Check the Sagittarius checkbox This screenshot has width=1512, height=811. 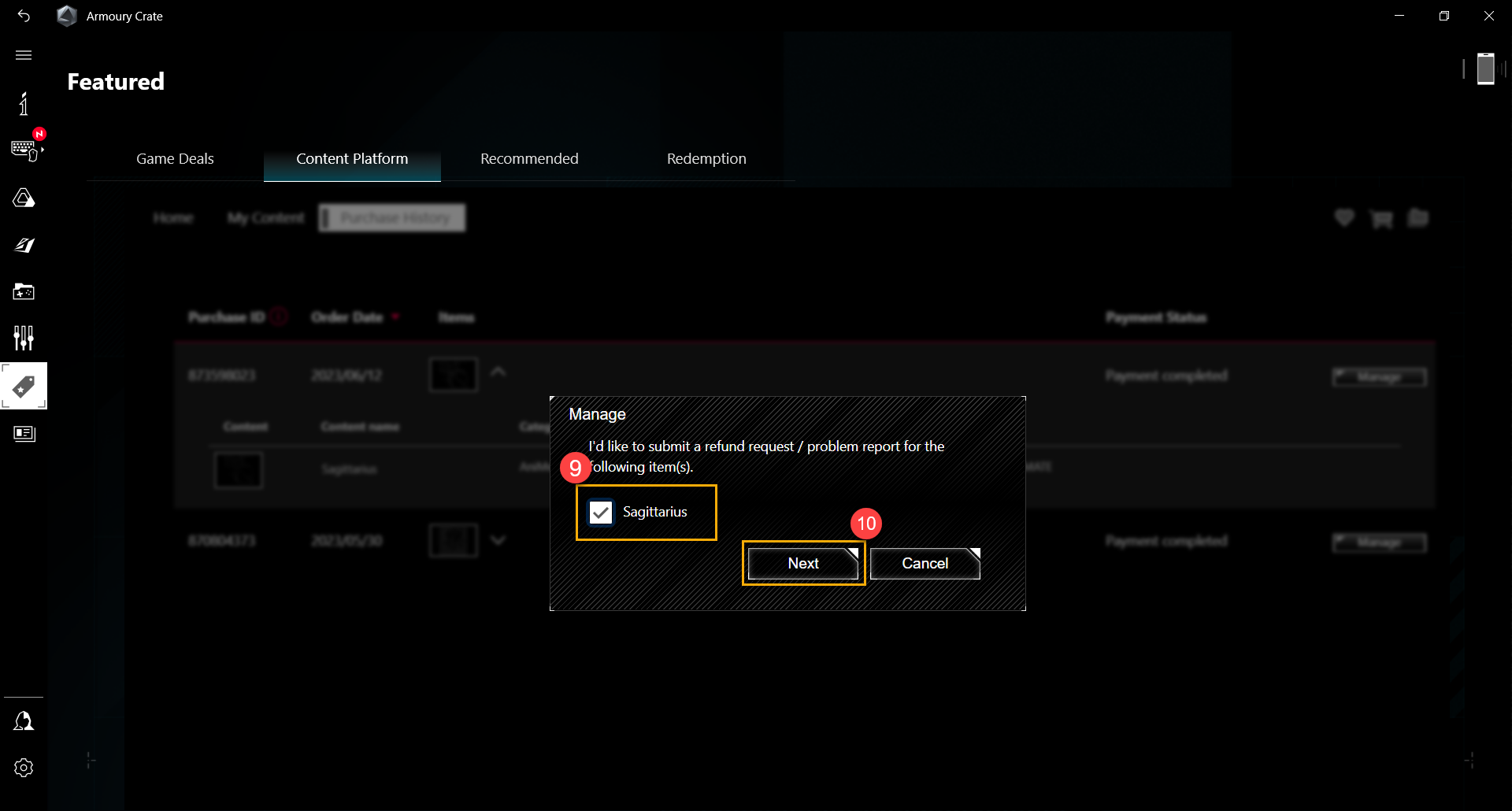coord(601,513)
